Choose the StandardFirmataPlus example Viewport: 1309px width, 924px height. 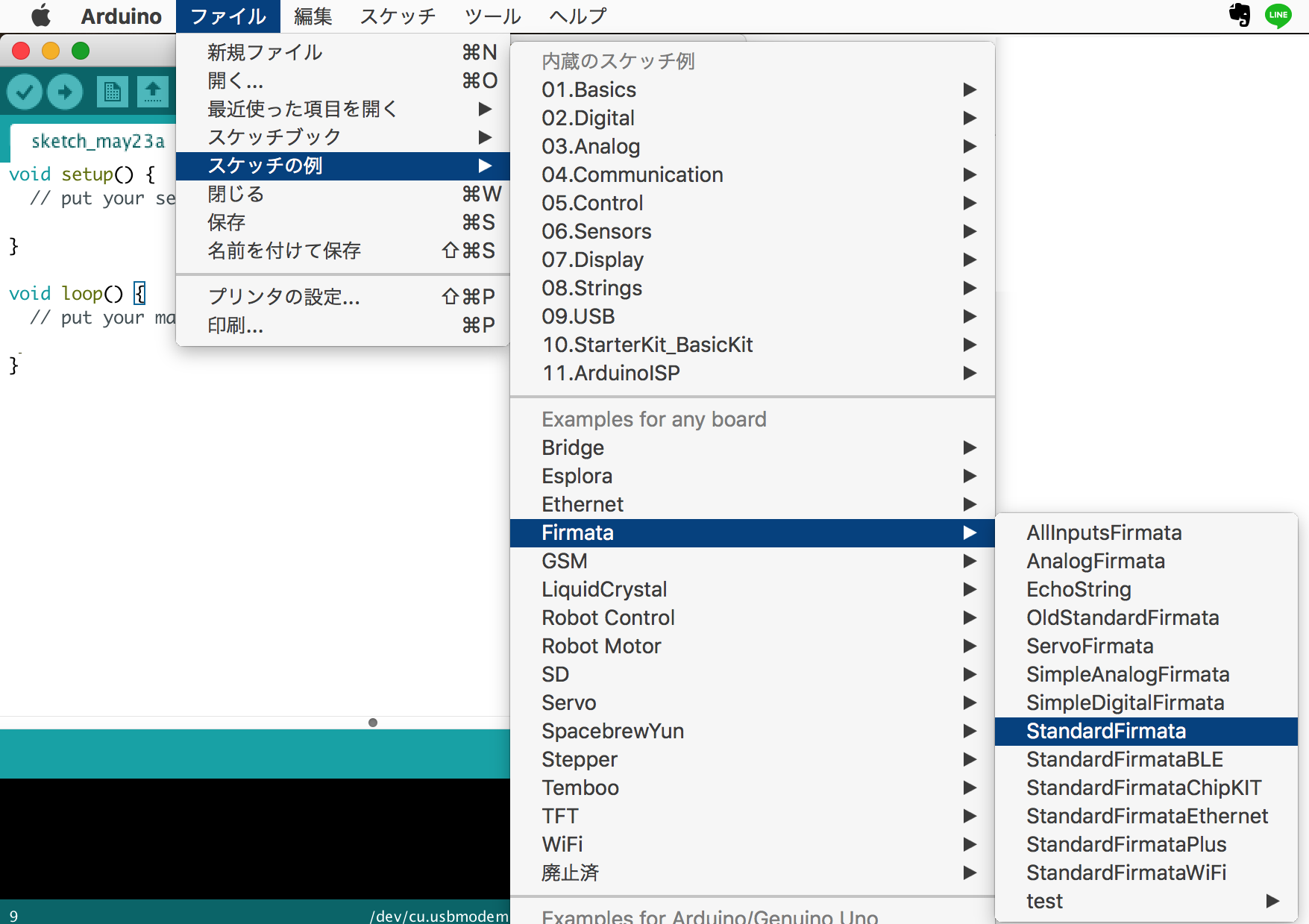[1126, 844]
